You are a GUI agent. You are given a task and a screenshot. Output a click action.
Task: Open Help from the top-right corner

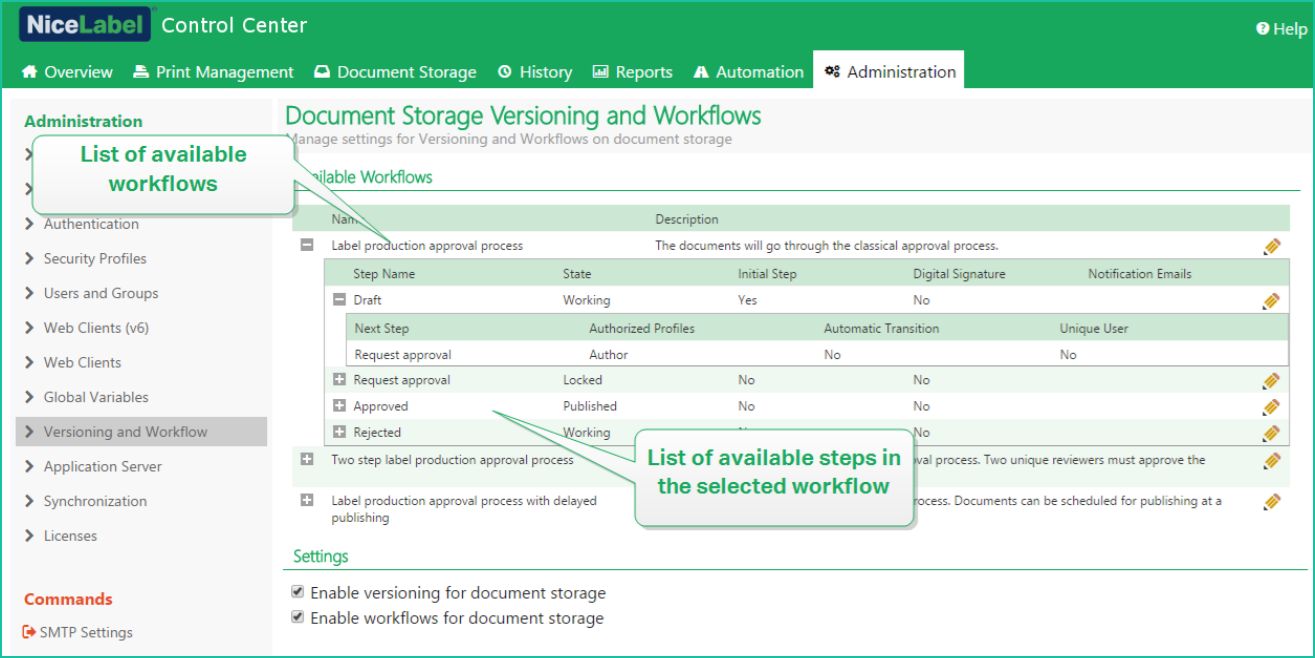click(1281, 29)
